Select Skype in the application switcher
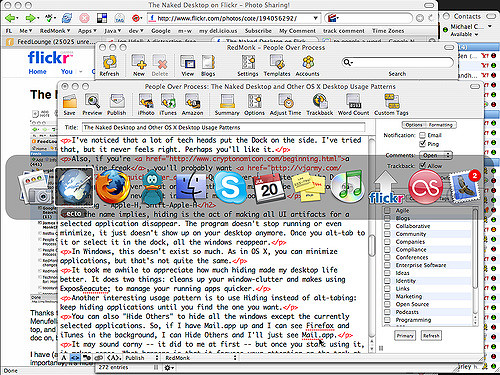 230,187
